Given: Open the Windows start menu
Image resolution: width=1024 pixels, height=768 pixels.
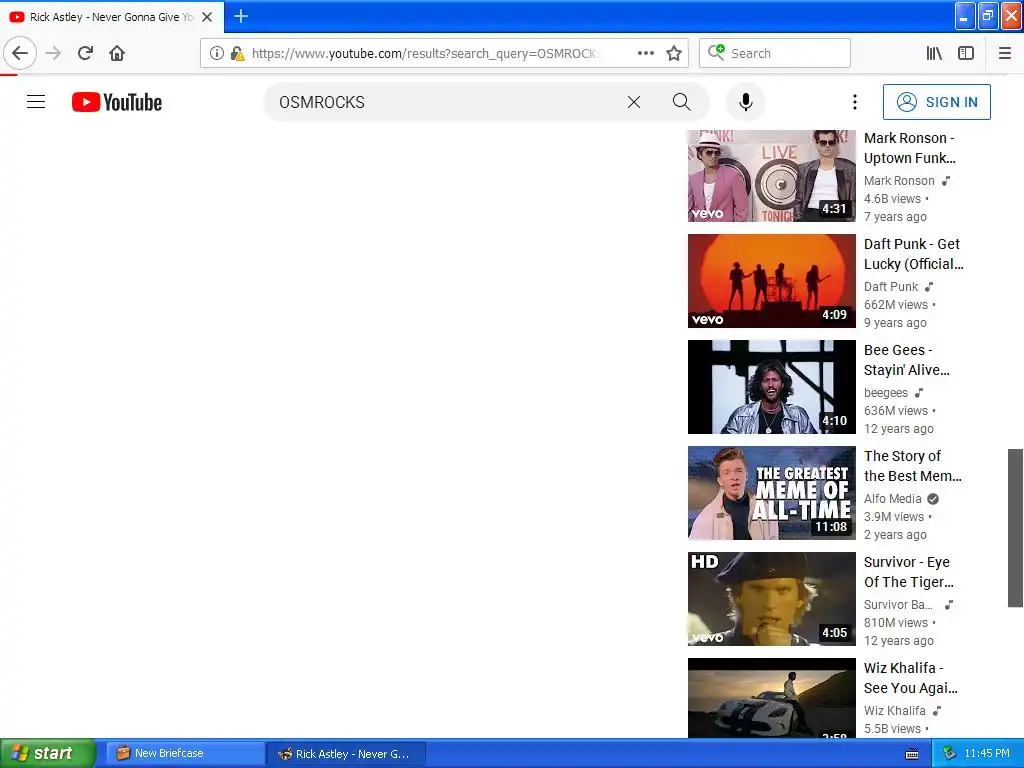Looking at the screenshot, I should tap(47, 753).
